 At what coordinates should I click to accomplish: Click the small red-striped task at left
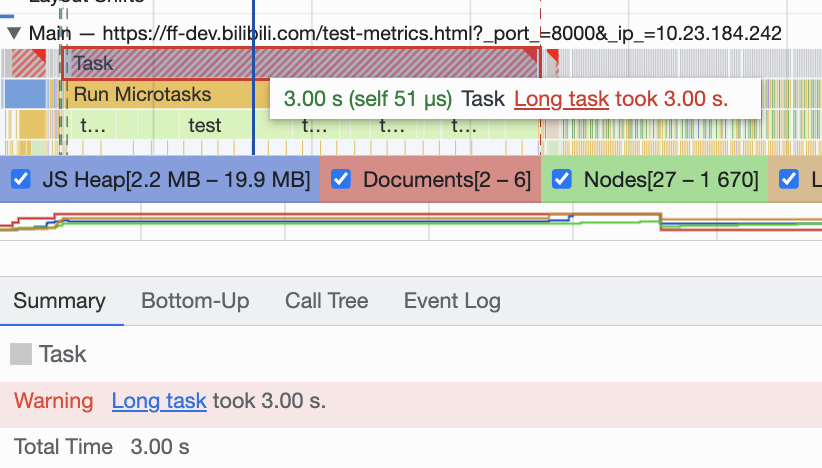[28, 63]
